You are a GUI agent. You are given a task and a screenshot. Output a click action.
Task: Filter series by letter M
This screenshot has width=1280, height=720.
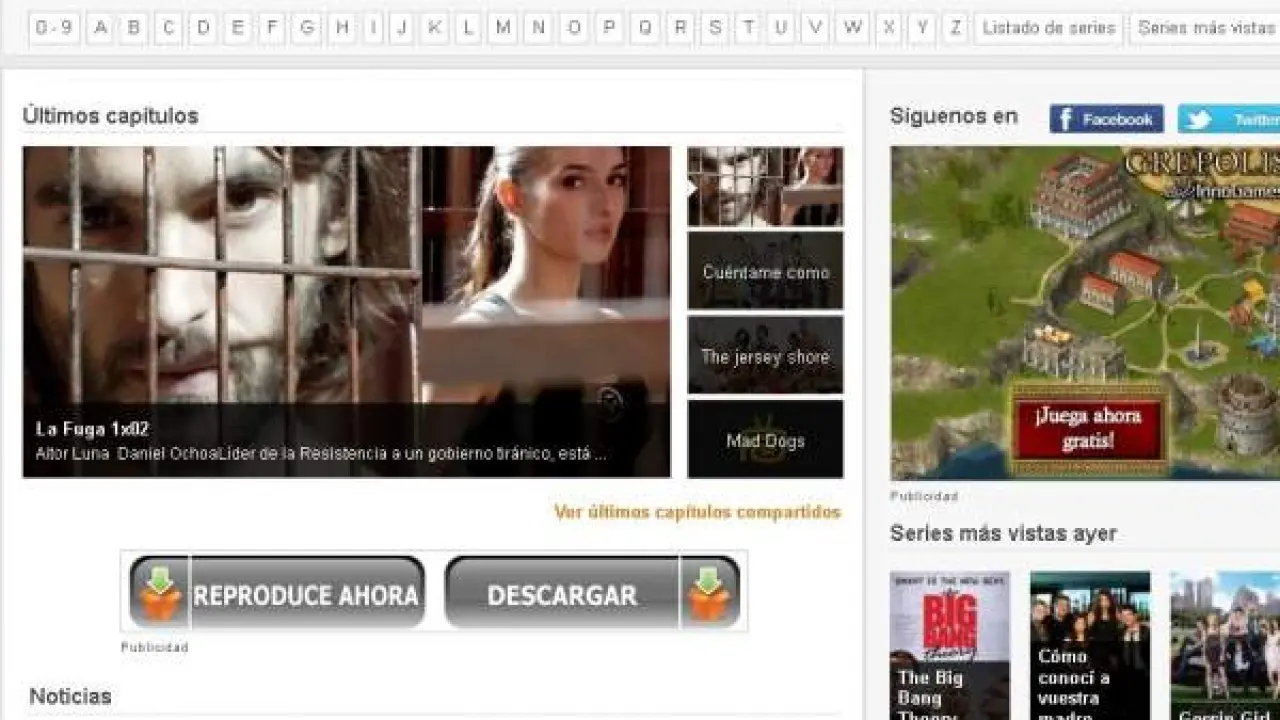tap(503, 28)
